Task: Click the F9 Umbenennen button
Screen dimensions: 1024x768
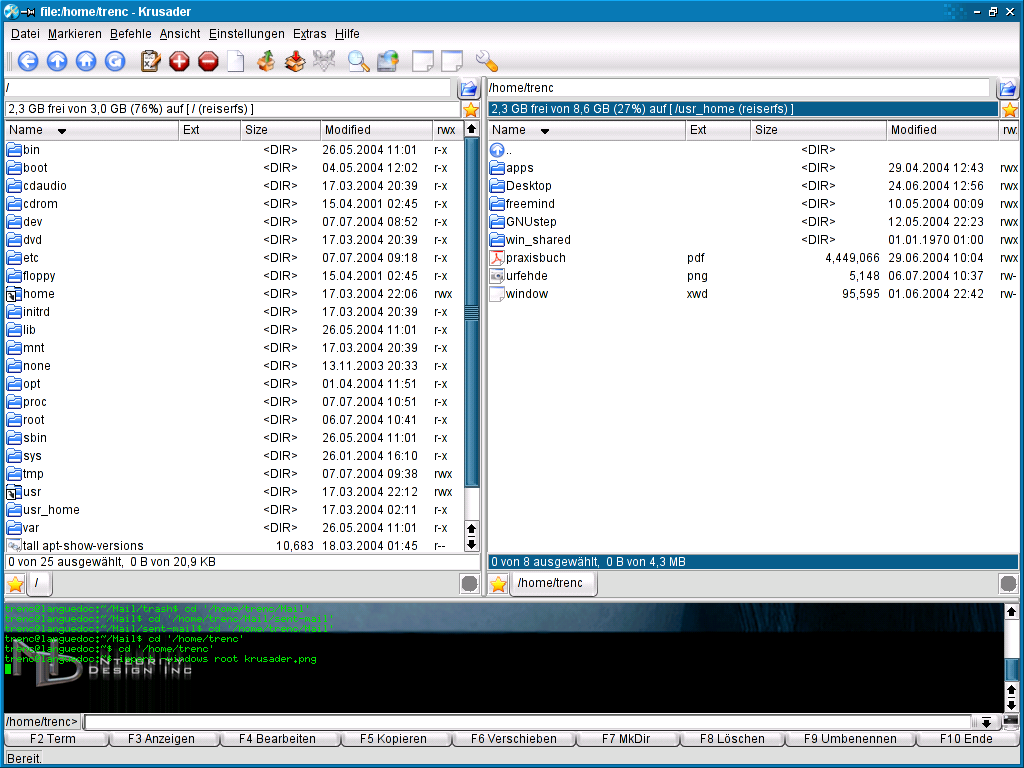Action: tap(850, 739)
